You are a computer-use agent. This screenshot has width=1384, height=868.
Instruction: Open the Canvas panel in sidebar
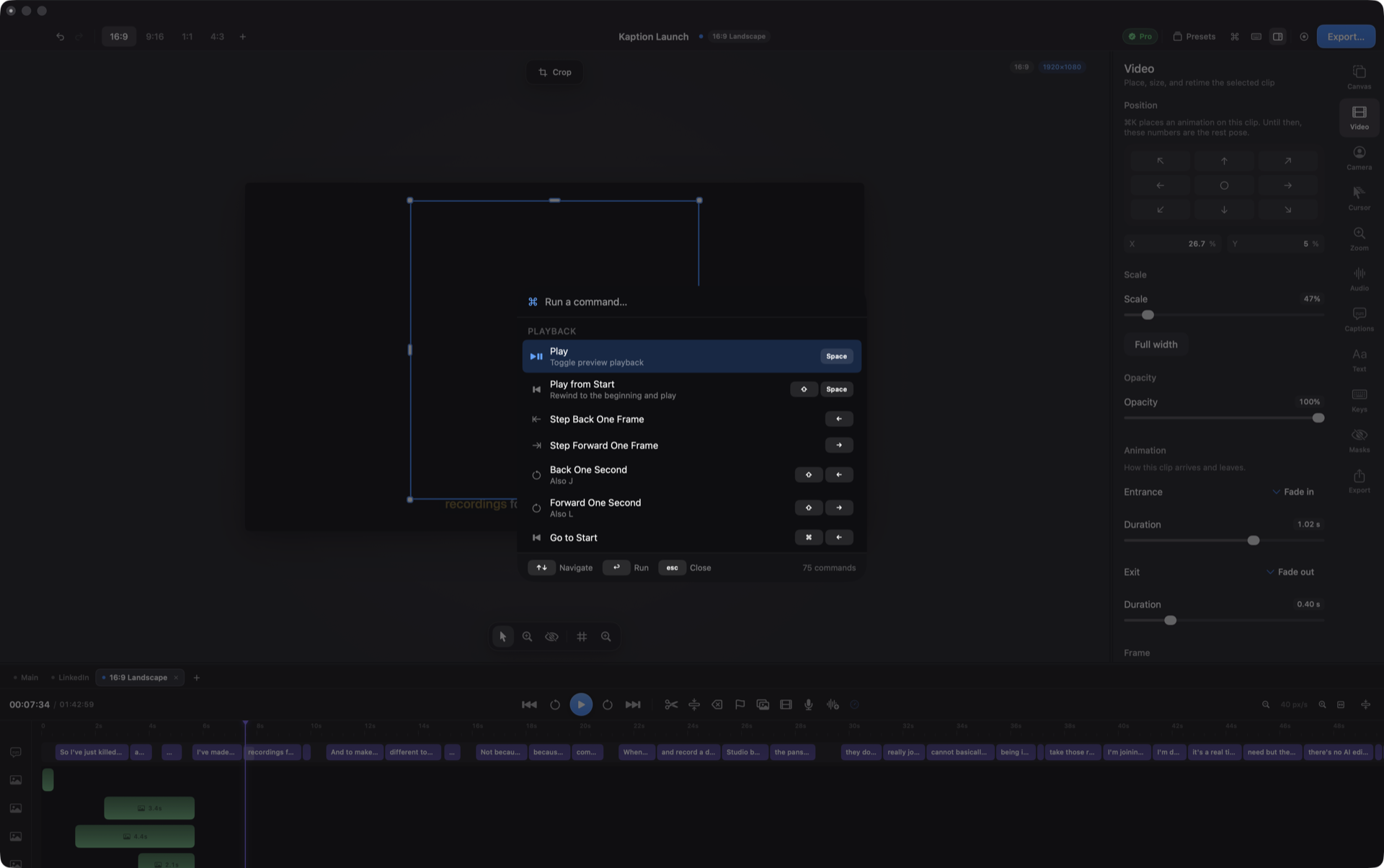[1359, 76]
